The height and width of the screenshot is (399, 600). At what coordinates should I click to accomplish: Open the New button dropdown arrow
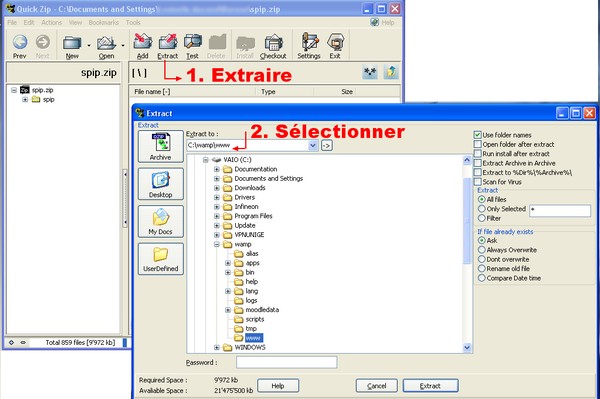coord(89,45)
